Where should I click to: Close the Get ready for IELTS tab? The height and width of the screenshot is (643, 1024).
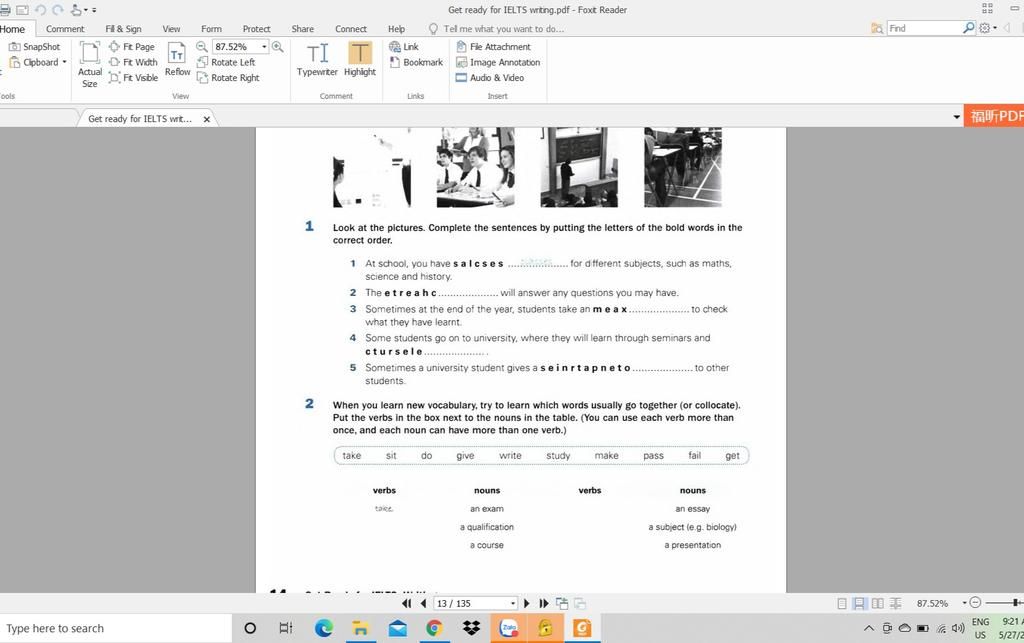tap(206, 119)
